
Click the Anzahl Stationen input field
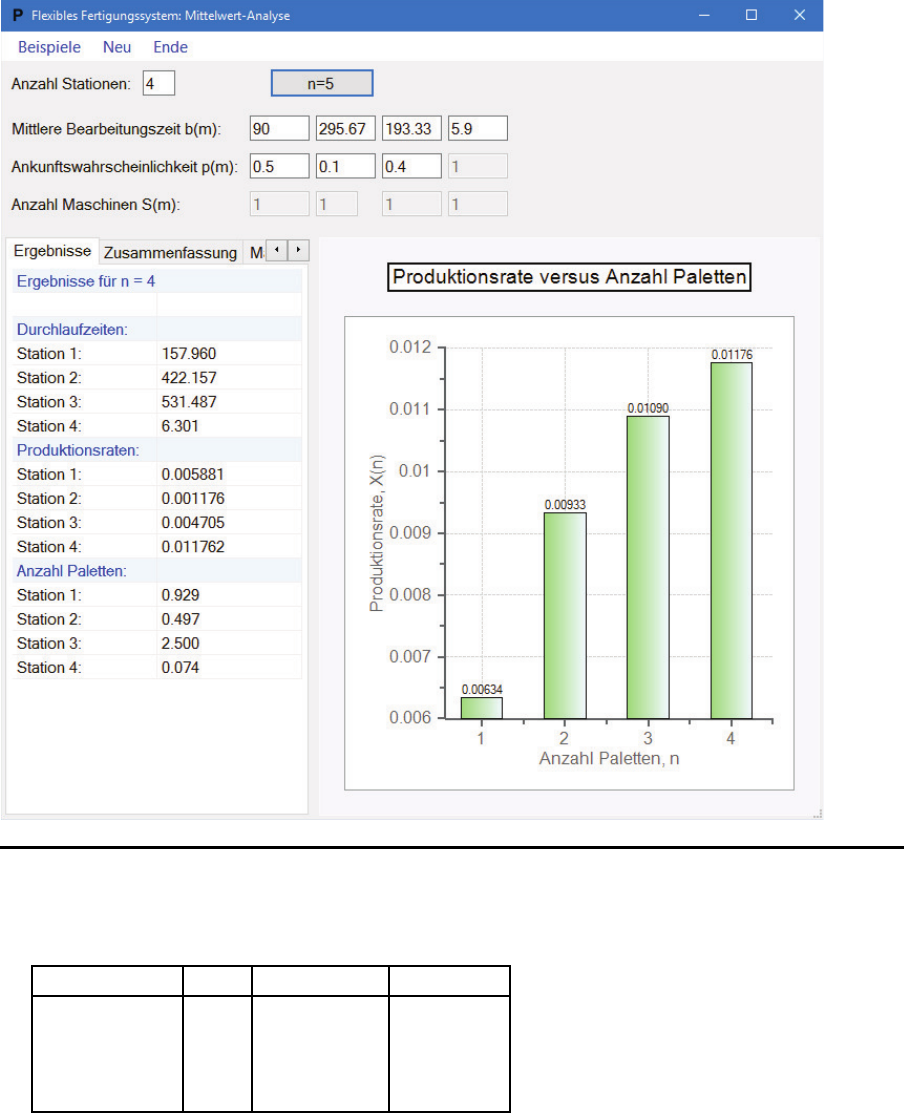159,84
